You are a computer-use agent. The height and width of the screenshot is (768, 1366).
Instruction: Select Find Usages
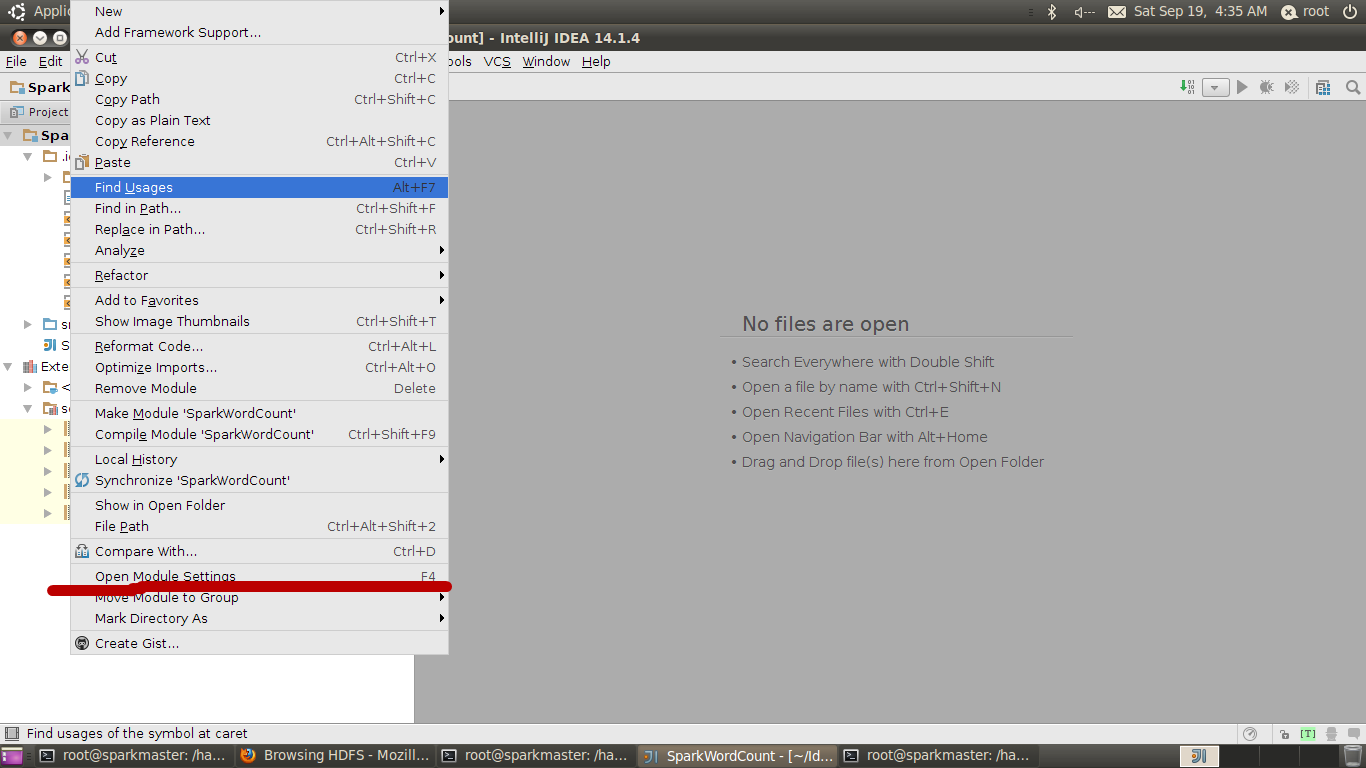point(259,187)
